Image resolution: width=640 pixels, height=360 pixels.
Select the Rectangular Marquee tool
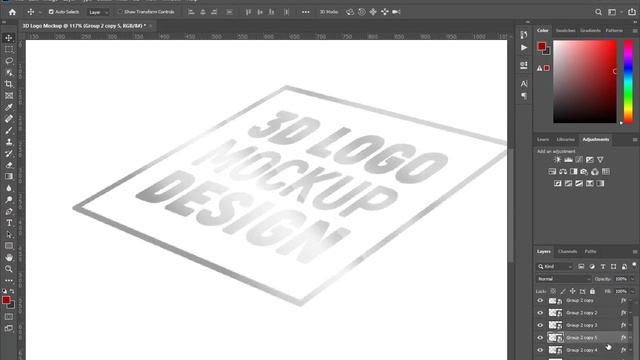pos(9,49)
